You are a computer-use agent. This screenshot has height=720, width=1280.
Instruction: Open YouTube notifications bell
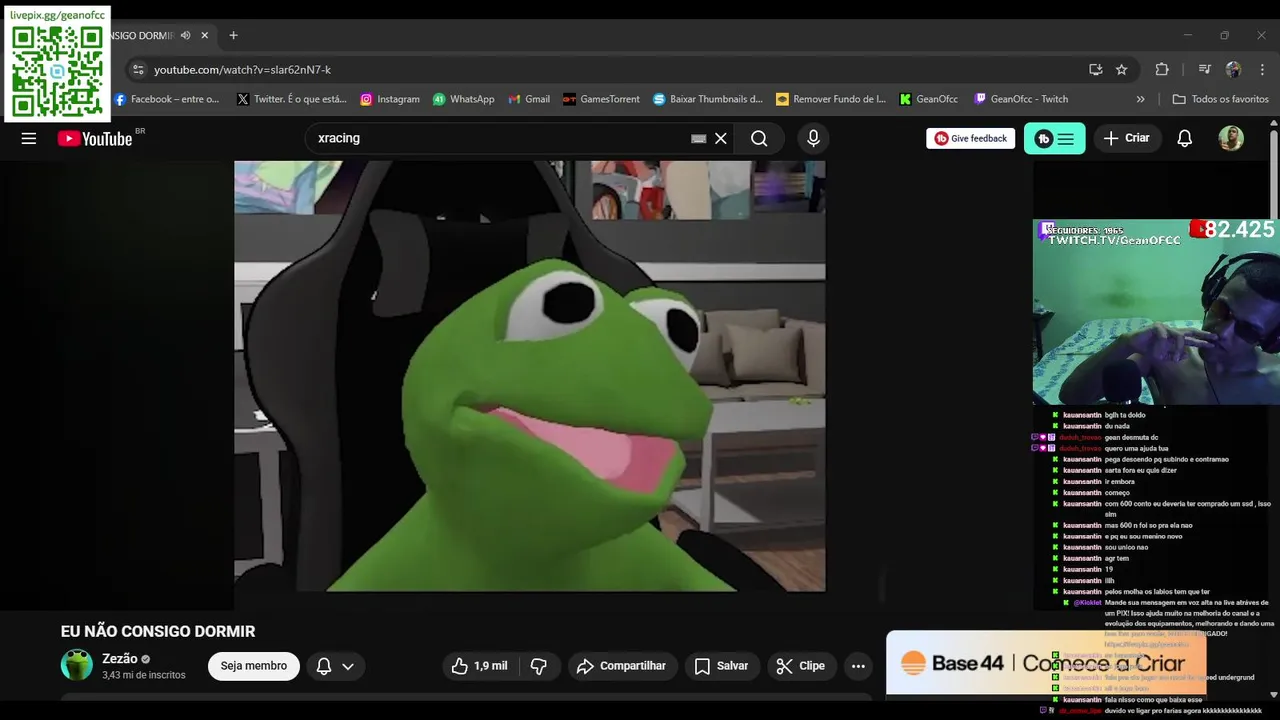click(x=1184, y=138)
